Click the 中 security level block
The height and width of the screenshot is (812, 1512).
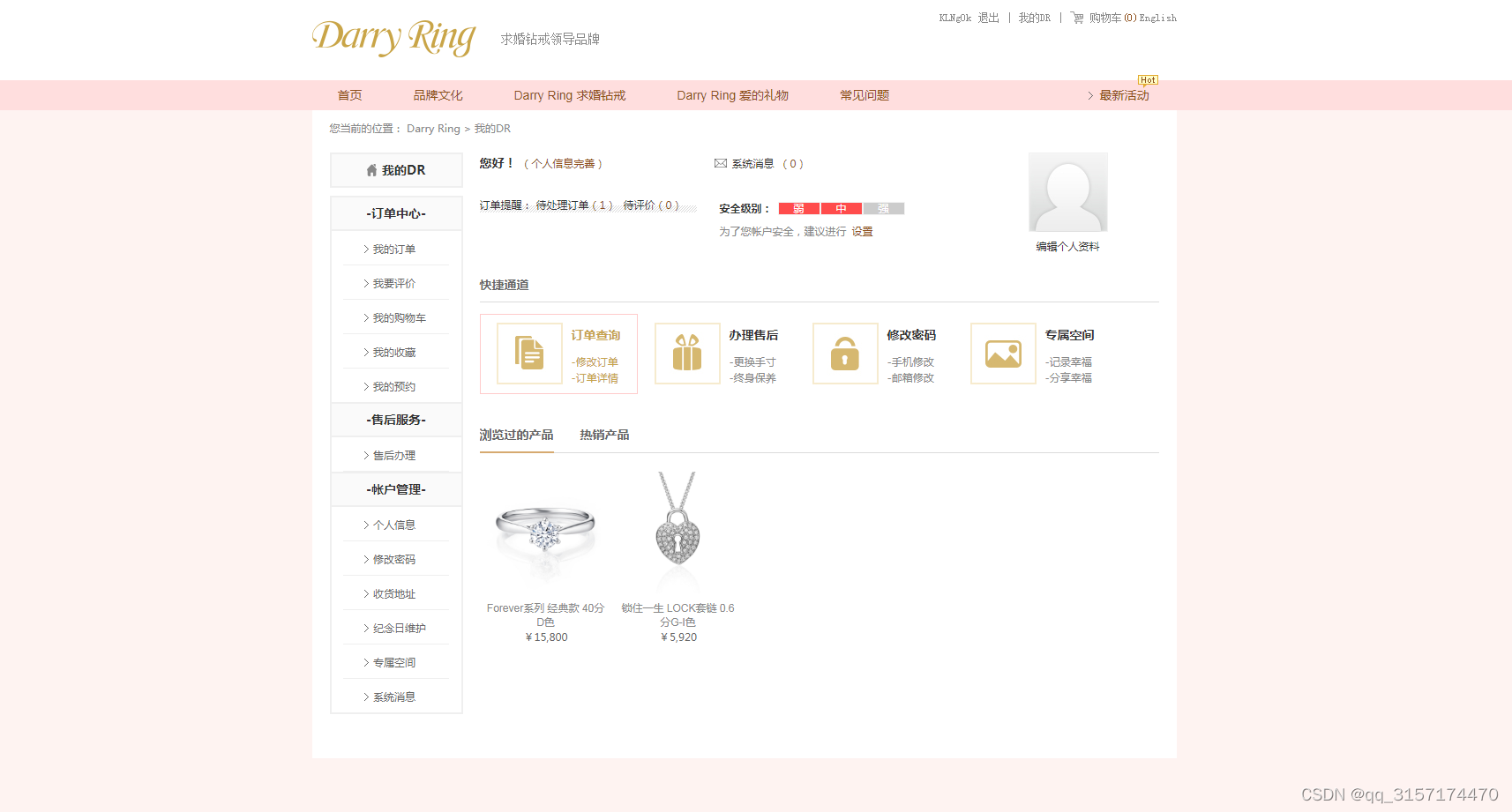pyautogui.click(x=842, y=209)
